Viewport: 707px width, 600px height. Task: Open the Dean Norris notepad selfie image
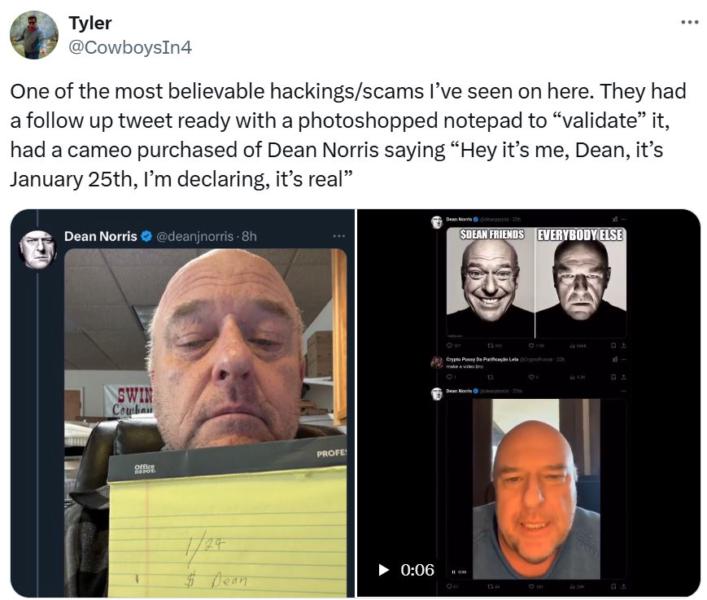click(x=206, y=422)
